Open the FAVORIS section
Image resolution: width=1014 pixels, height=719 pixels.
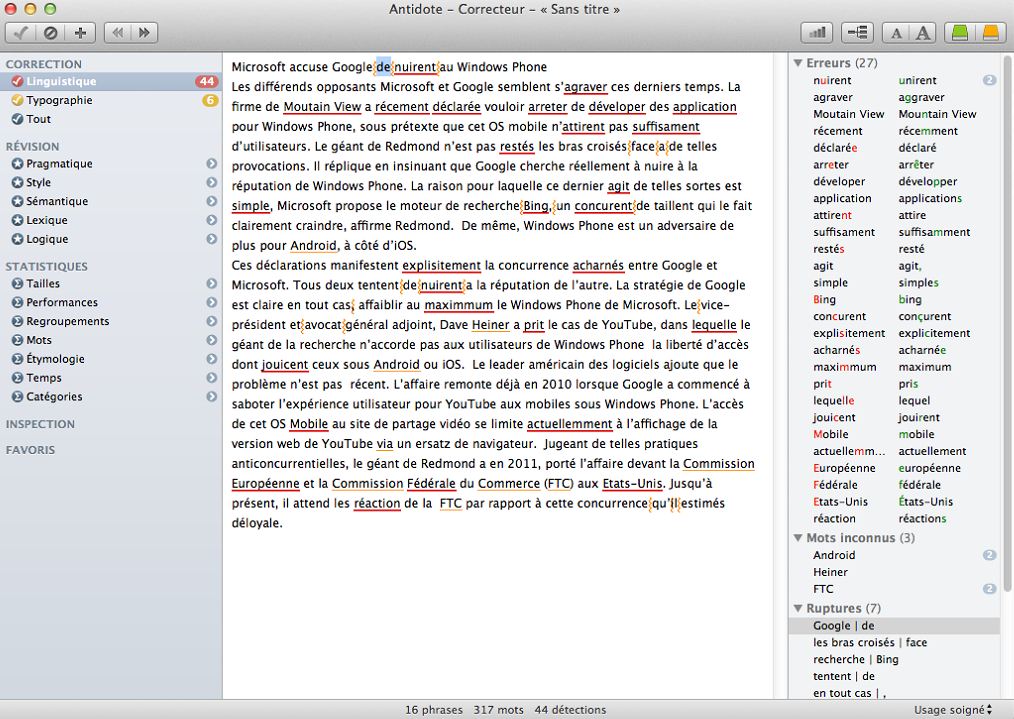pos(30,450)
